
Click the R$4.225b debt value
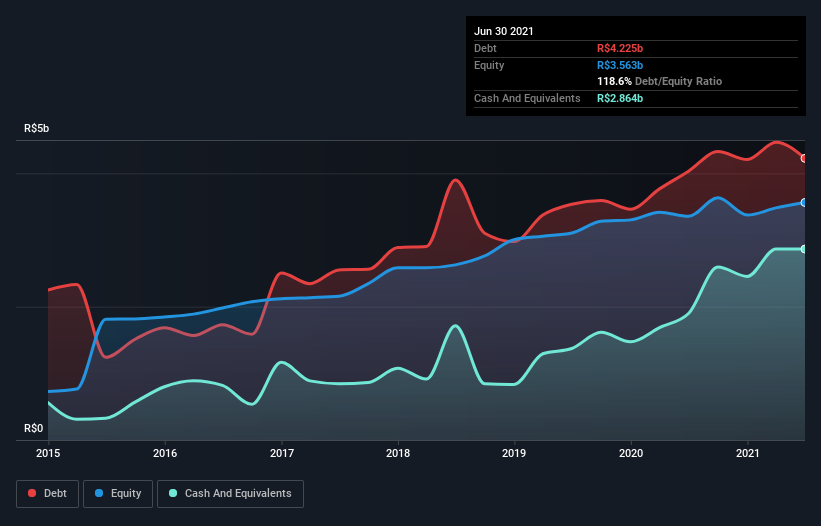point(620,48)
